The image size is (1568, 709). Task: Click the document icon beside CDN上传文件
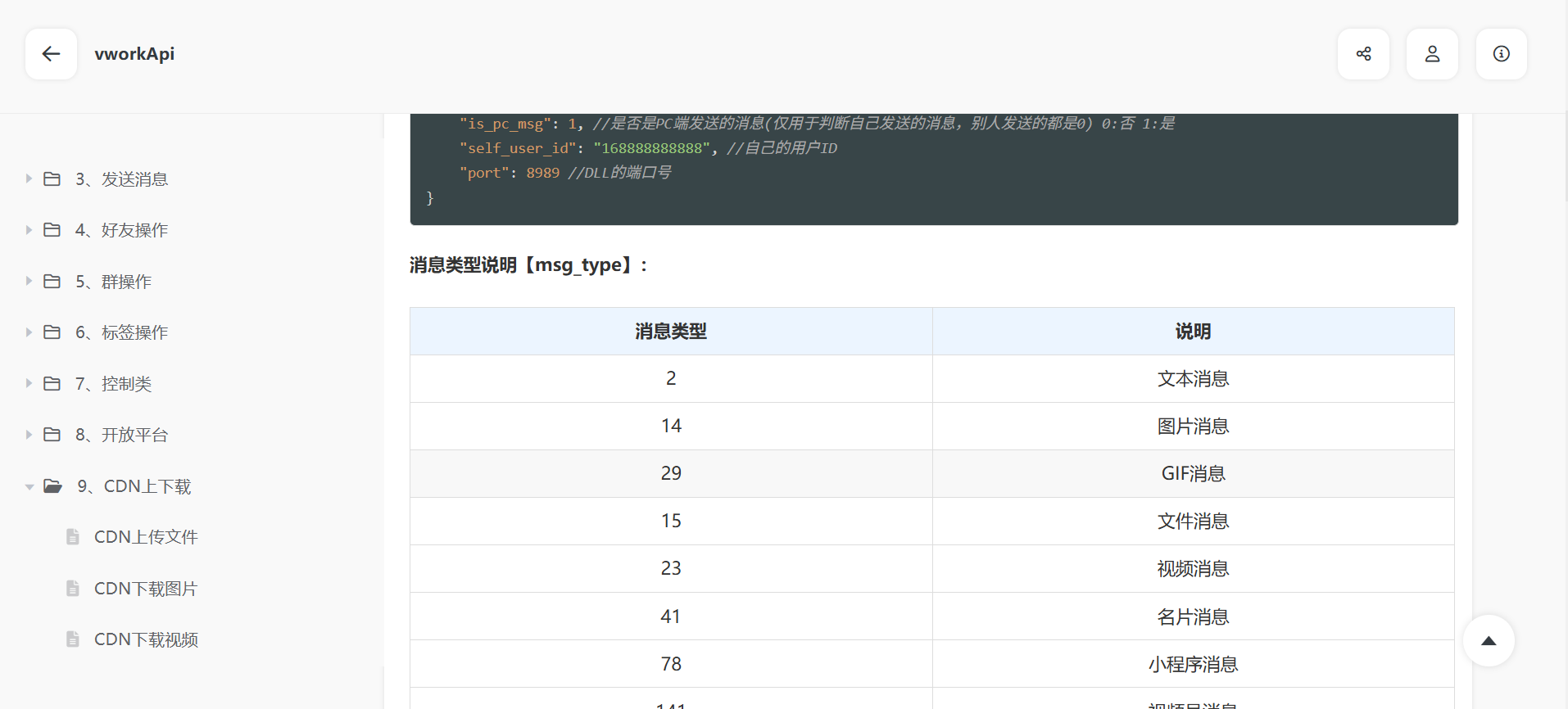click(x=73, y=537)
